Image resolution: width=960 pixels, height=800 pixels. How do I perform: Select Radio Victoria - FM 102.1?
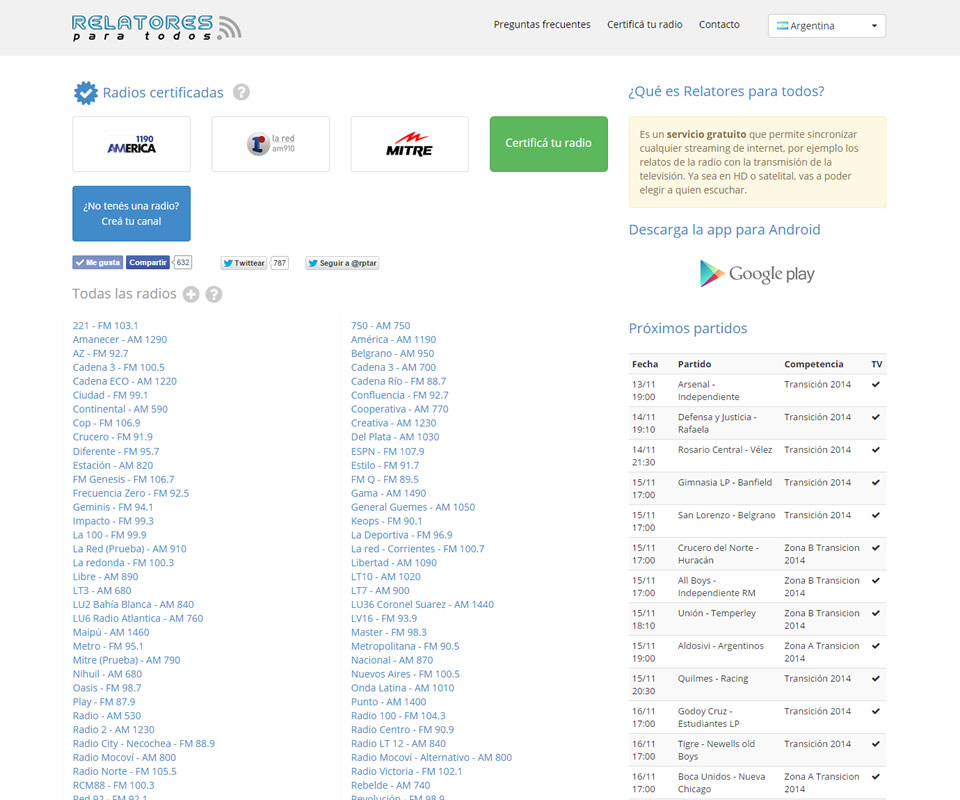pos(407,771)
